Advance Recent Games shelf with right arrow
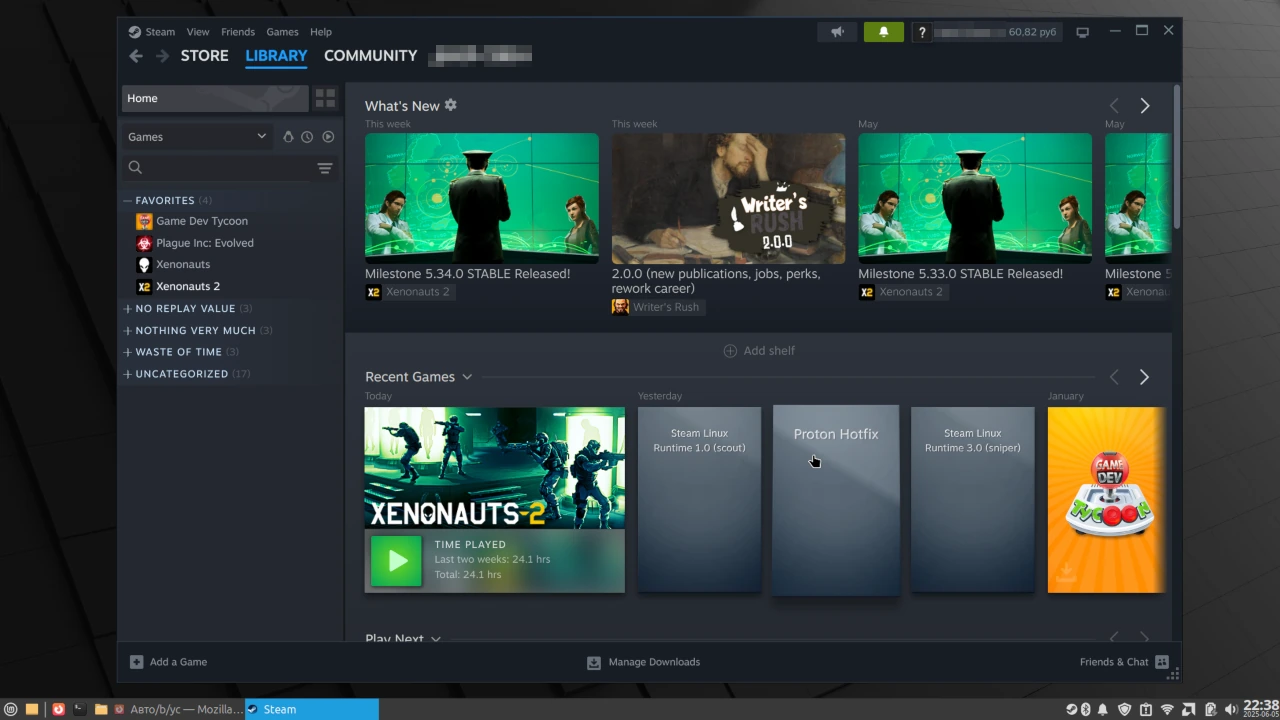Viewport: 1280px width, 720px height. (1144, 377)
